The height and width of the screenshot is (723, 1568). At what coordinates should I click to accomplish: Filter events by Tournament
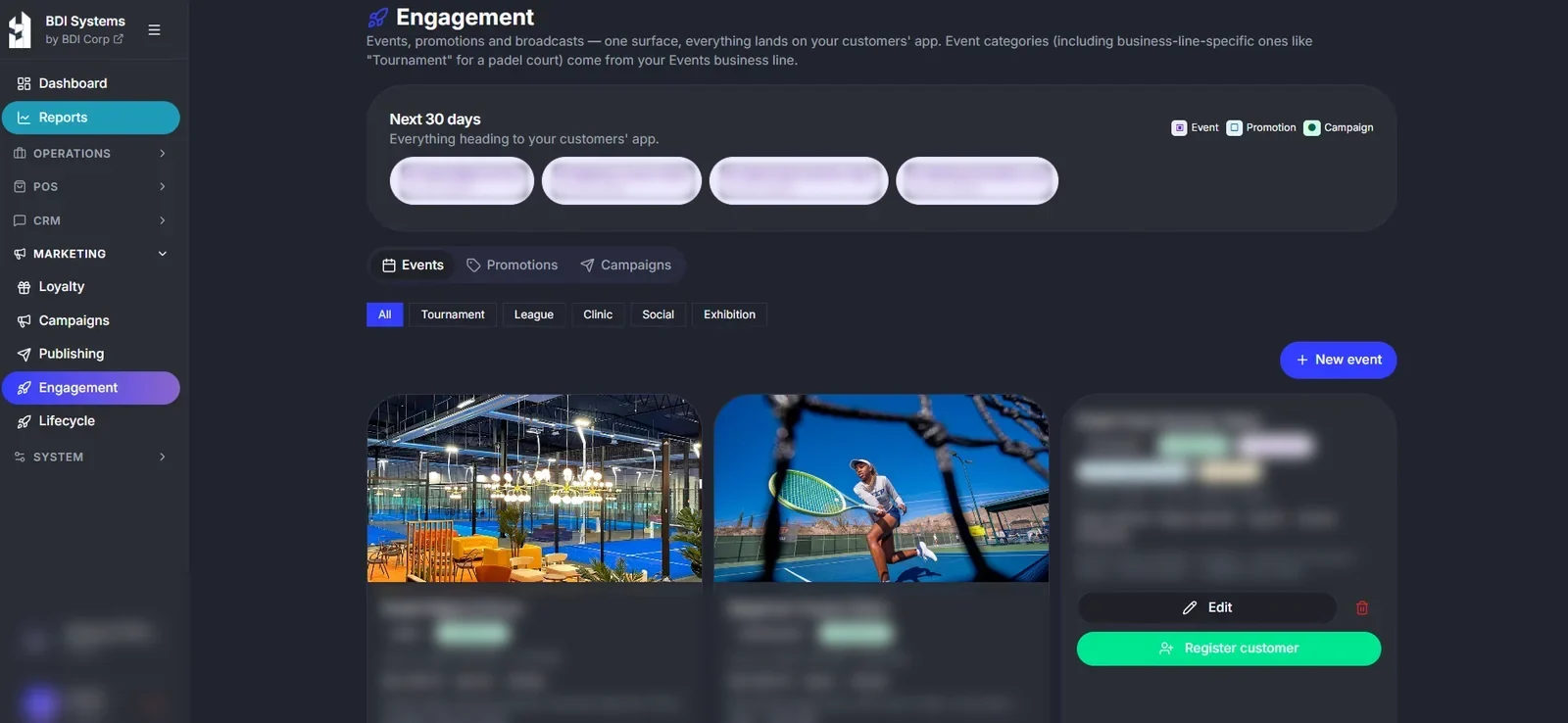tap(453, 314)
